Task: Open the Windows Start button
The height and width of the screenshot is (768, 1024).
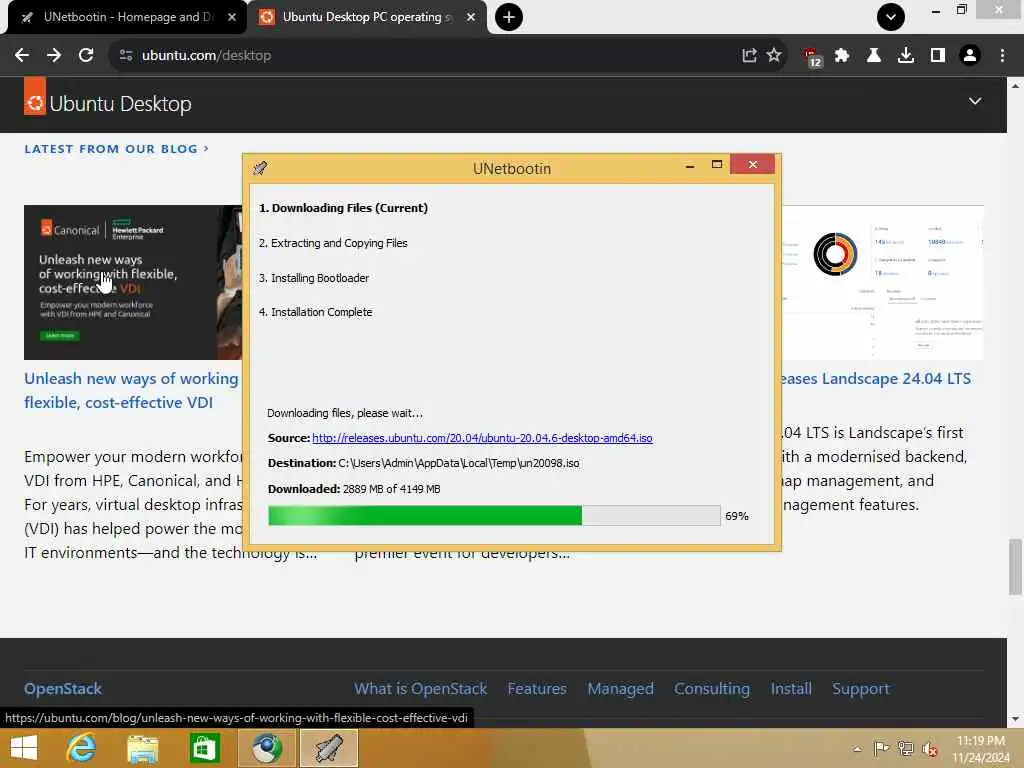Action: click(x=24, y=748)
